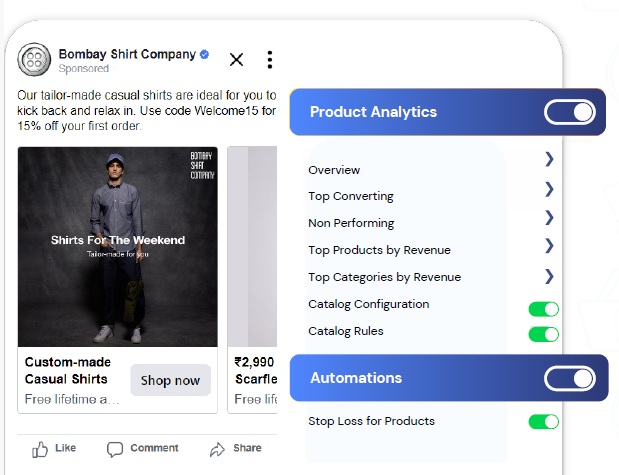The width and height of the screenshot is (619, 475).
Task: Like the sponsored post
Action: (54, 449)
